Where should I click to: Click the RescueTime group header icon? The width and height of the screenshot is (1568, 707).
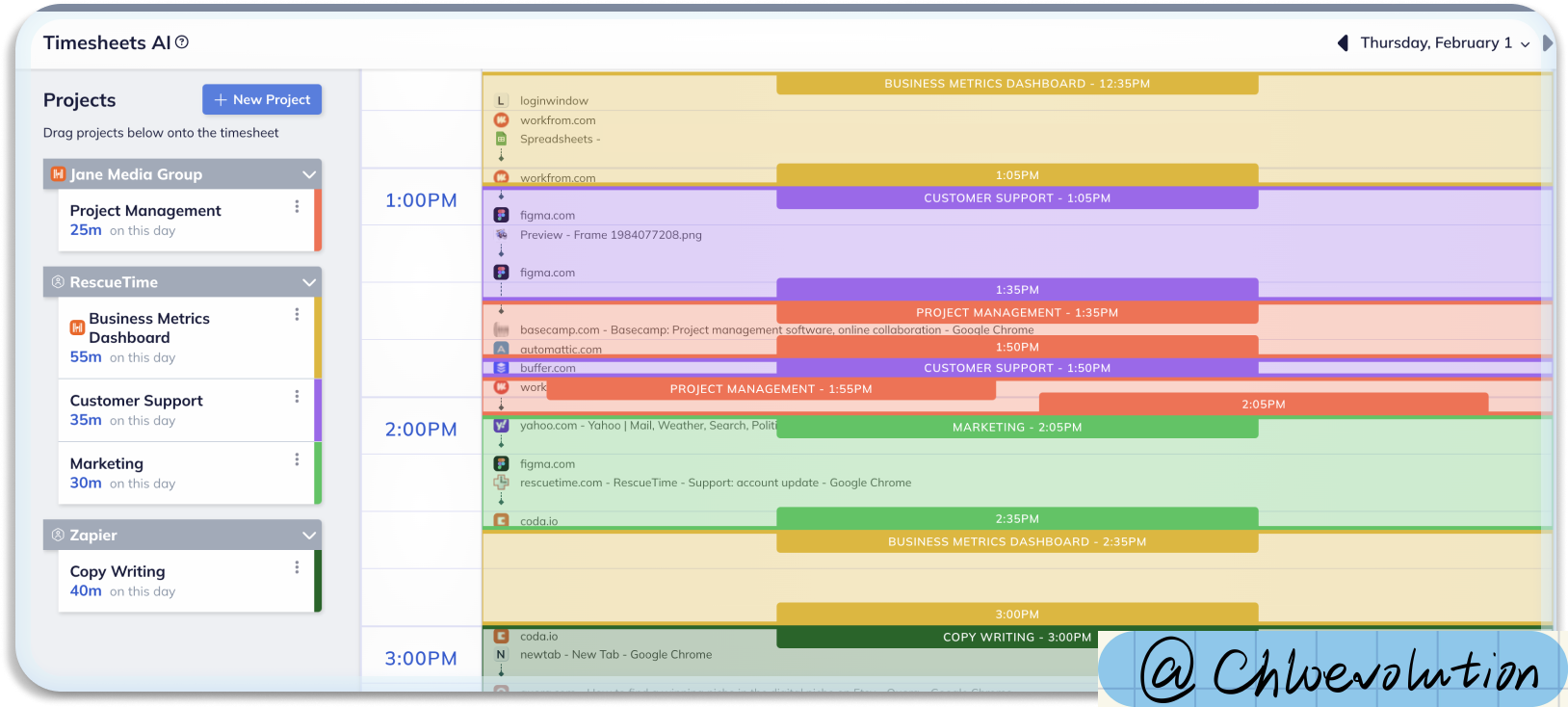58,282
